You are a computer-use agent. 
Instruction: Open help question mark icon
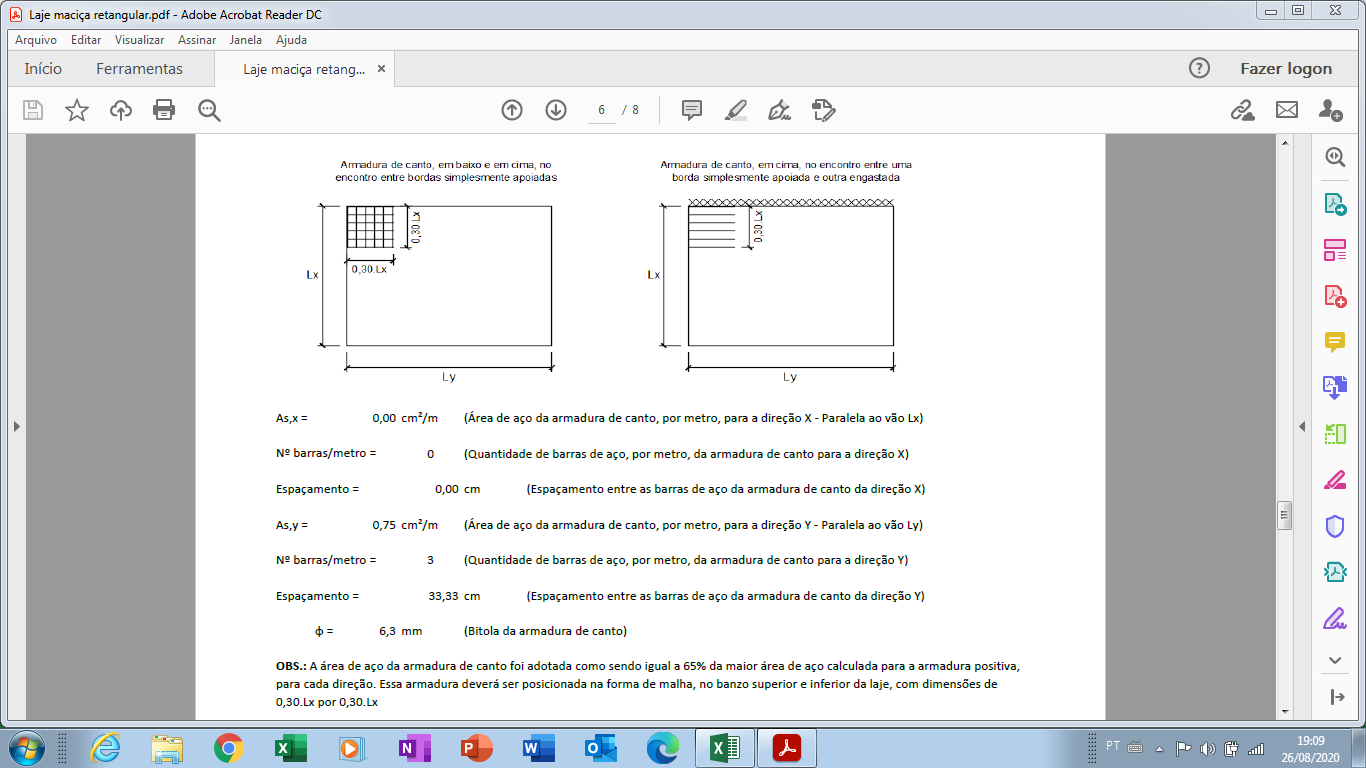coord(1199,68)
